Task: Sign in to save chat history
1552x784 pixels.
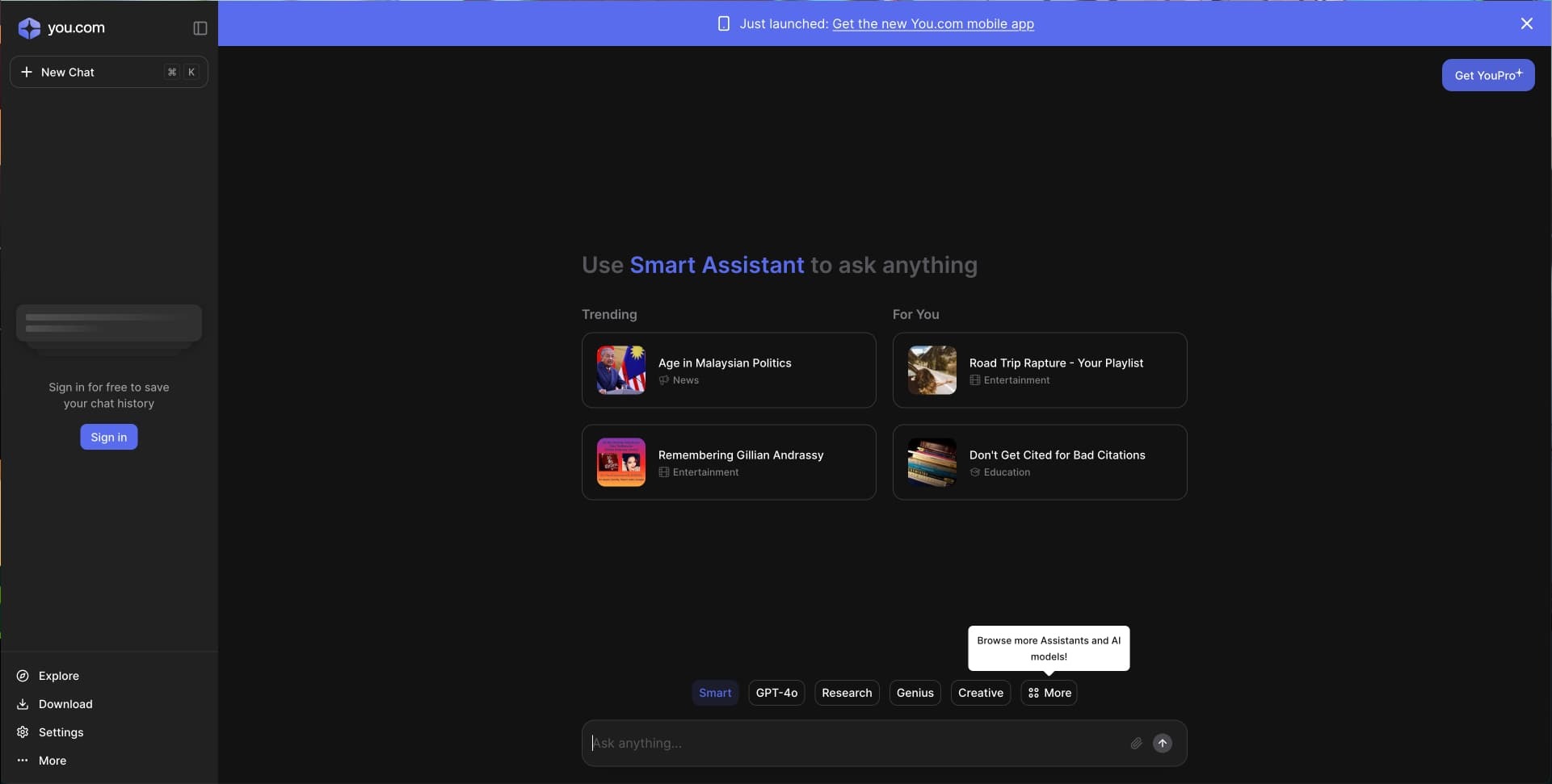Action: (x=109, y=437)
